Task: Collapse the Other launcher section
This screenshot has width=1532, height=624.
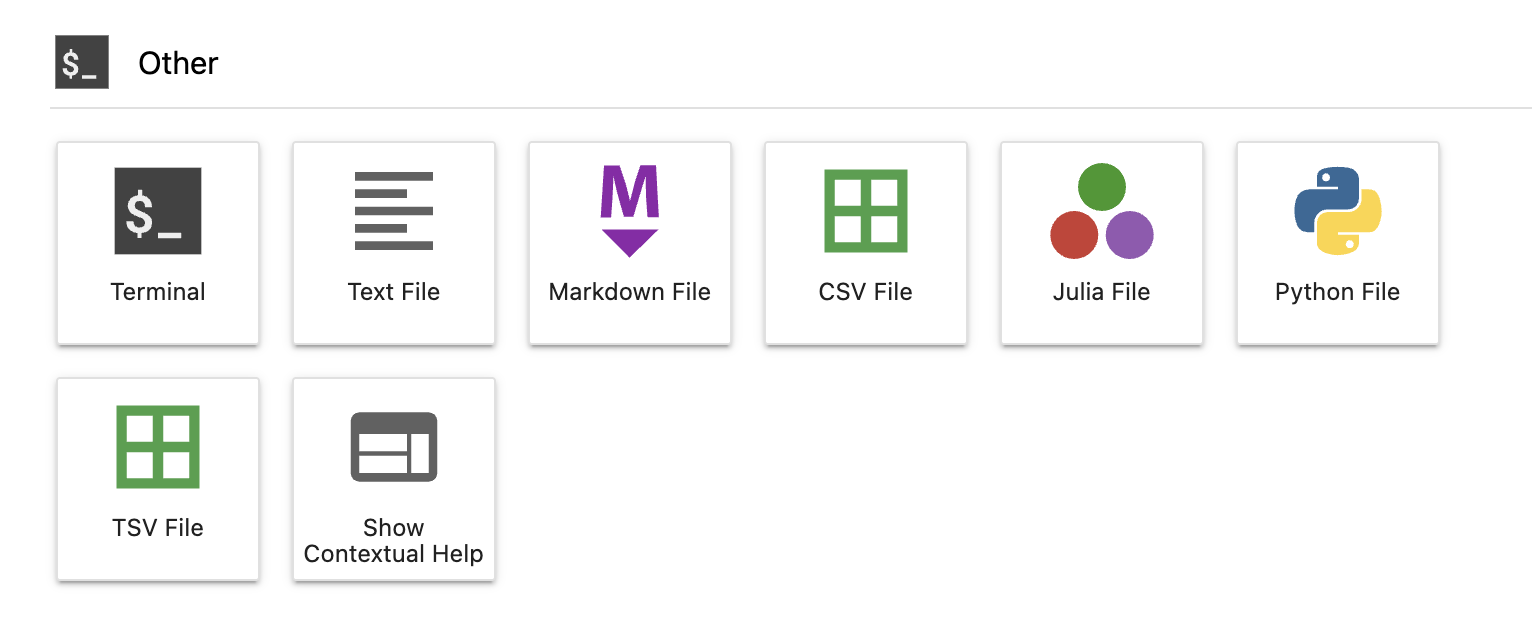Action: click(178, 63)
